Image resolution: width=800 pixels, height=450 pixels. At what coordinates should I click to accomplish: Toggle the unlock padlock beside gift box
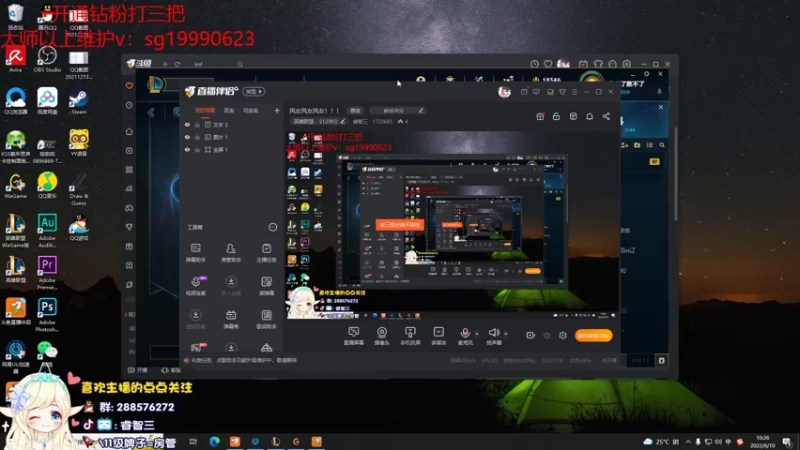(556, 117)
